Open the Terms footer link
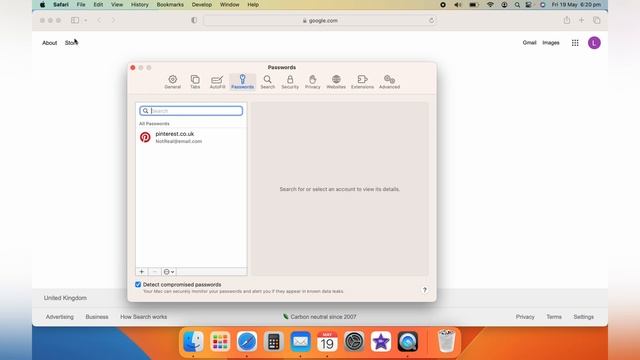640x360 pixels. pyautogui.click(x=554, y=317)
